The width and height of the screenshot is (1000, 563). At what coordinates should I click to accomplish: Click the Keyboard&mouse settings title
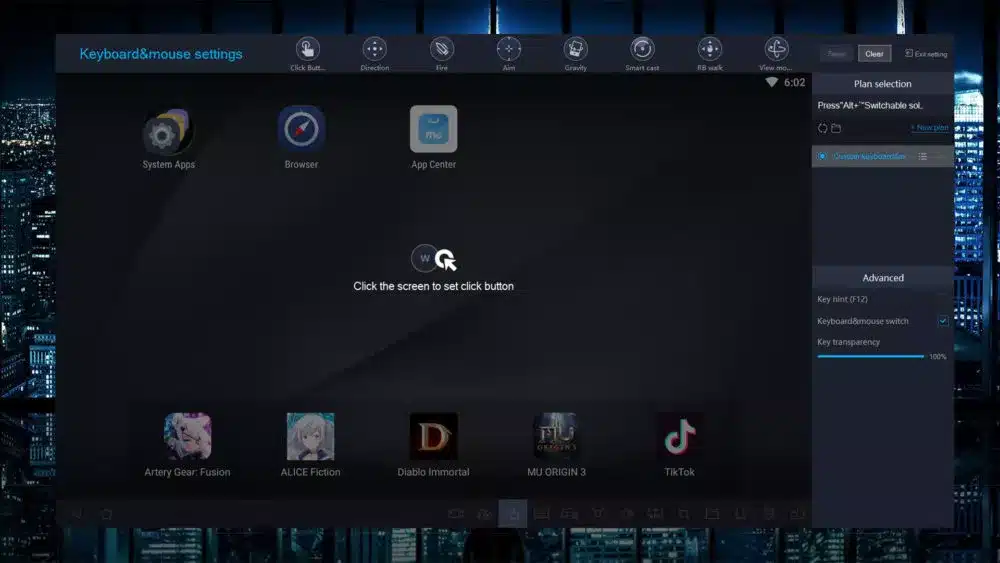pos(161,54)
